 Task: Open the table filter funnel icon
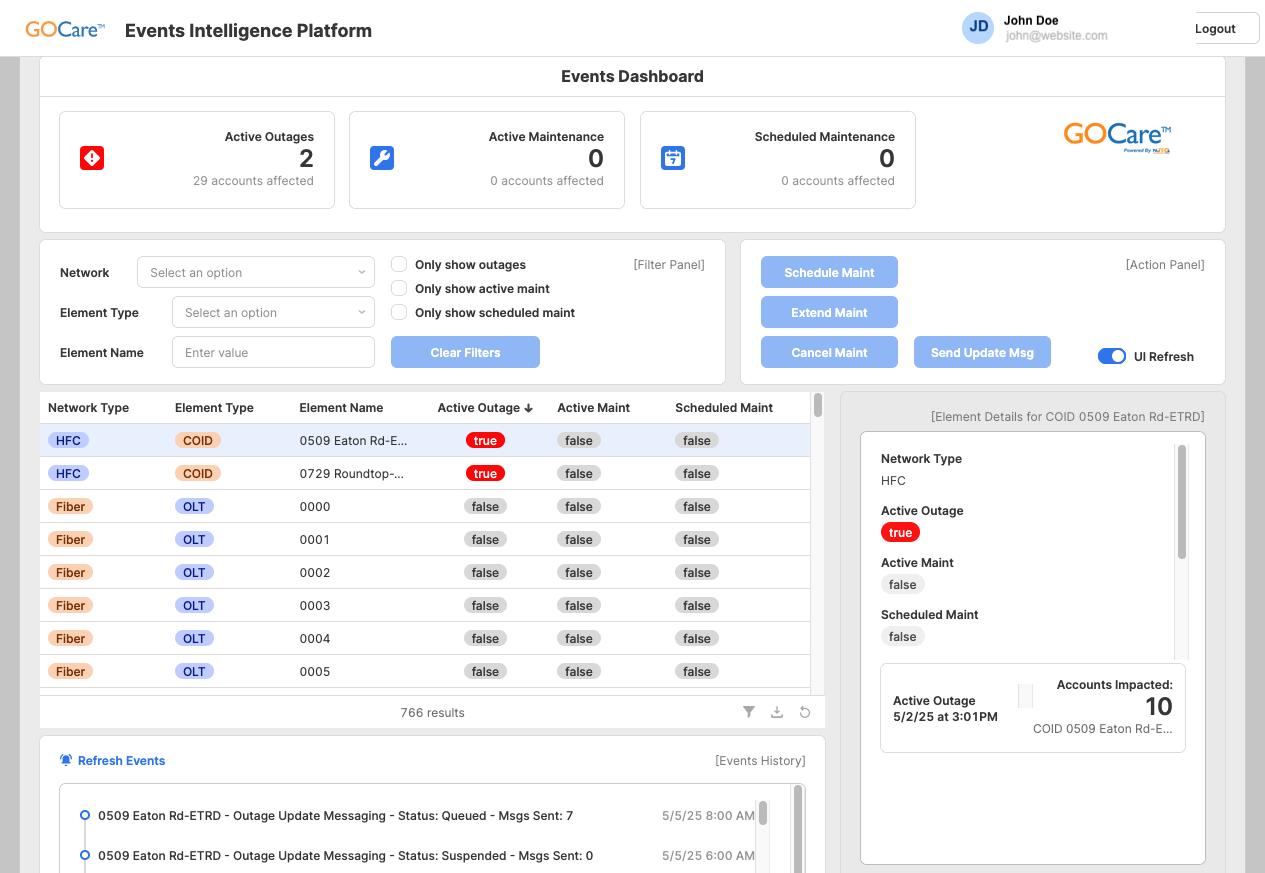coord(749,712)
